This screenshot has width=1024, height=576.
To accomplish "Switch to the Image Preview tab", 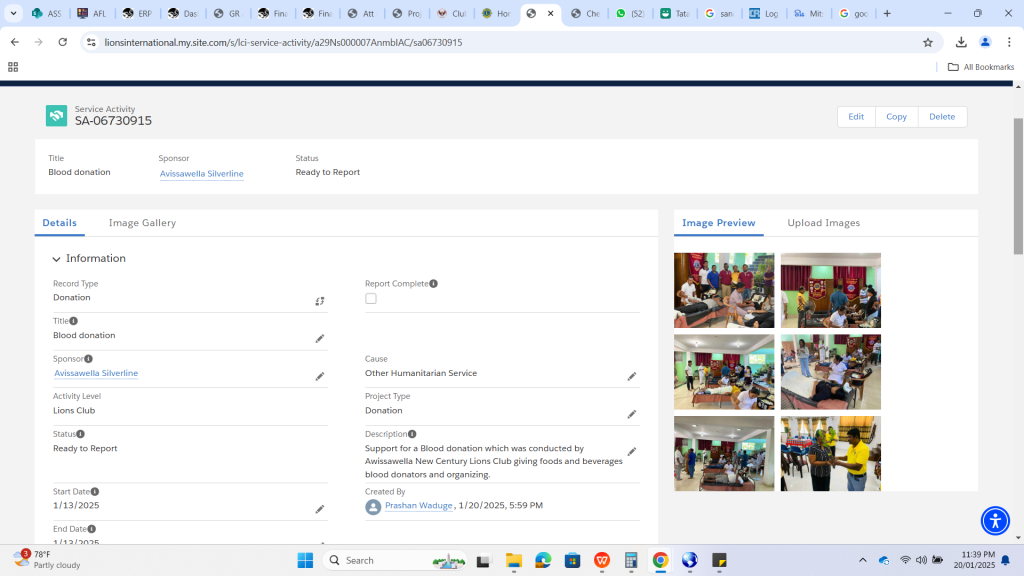I will 718,223.
